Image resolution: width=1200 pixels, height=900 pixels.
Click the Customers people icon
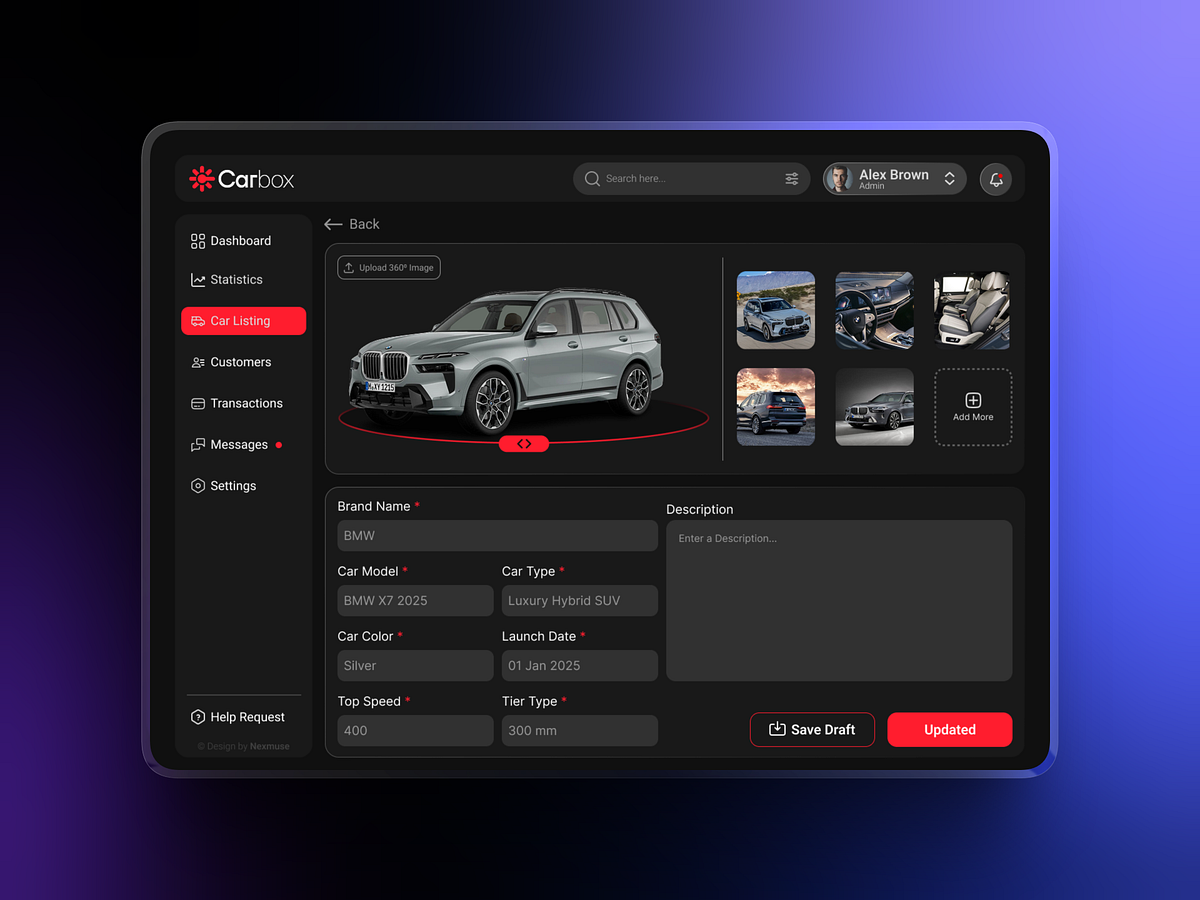point(198,362)
